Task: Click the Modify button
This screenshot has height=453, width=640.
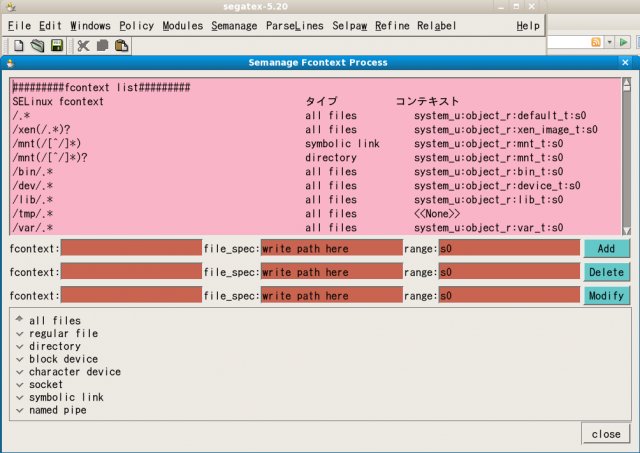Action: (x=606, y=296)
